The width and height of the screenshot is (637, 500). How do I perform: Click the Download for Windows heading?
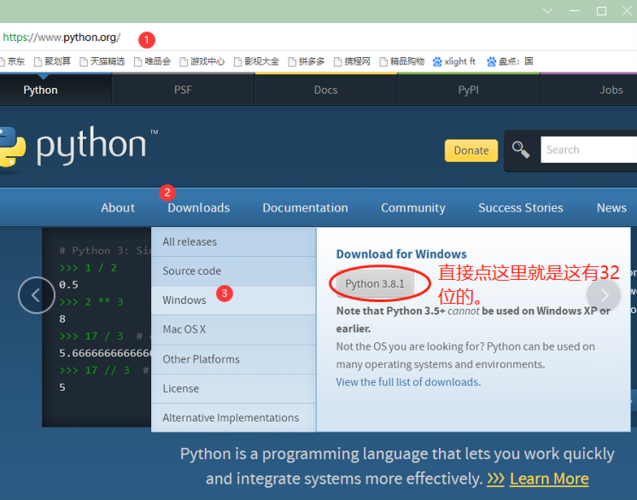pyautogui.click(x=401, y=254)
